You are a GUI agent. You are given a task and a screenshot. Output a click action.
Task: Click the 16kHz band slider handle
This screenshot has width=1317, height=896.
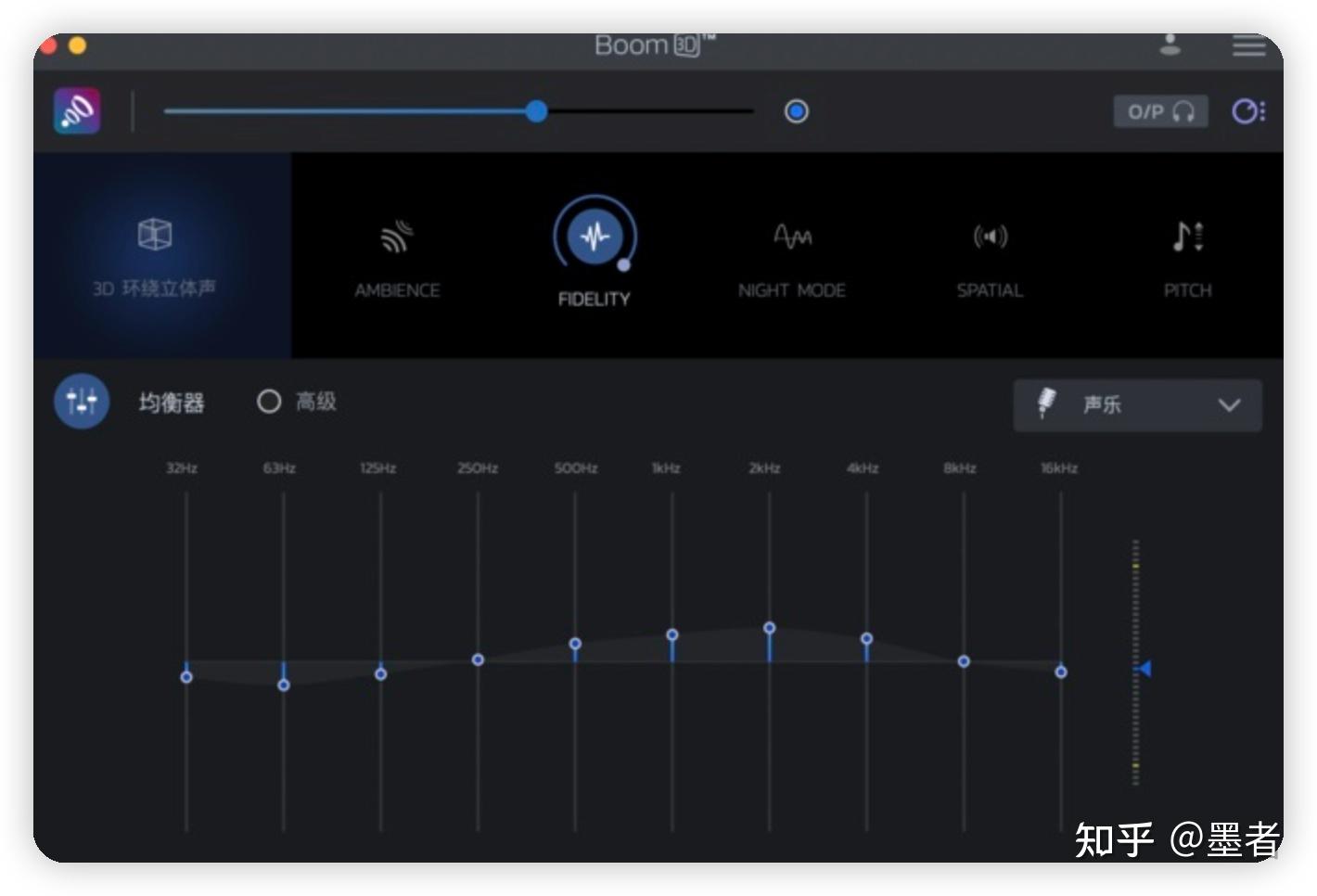pyautogui.click(x=1061, y=672)
